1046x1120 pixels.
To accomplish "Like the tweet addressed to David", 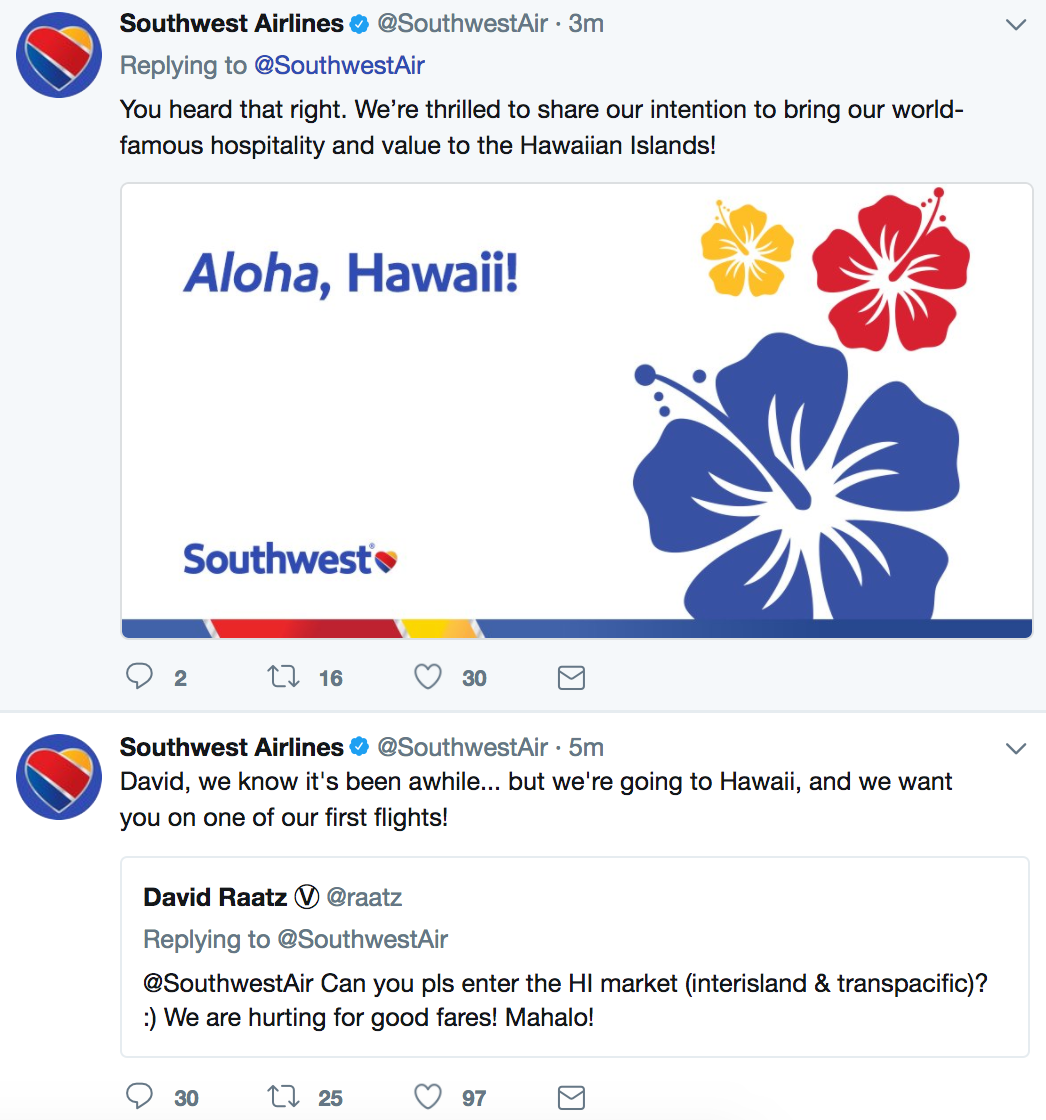I will 428,1096.
